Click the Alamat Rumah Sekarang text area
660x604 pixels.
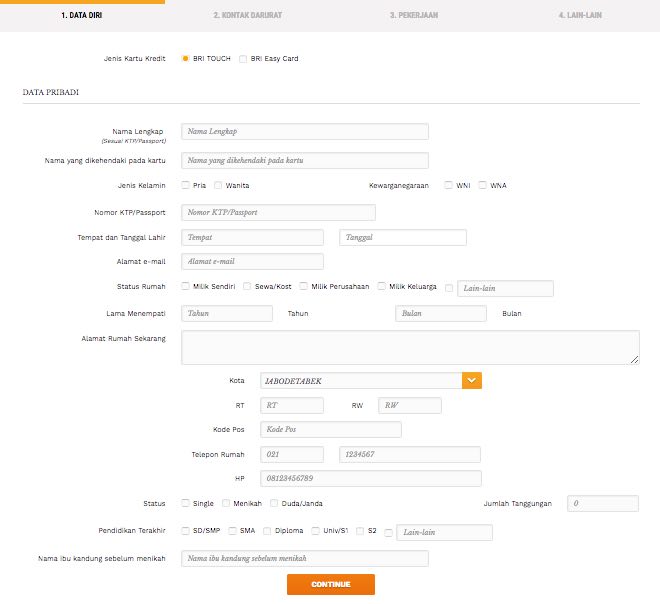click(x=410, y=347)
